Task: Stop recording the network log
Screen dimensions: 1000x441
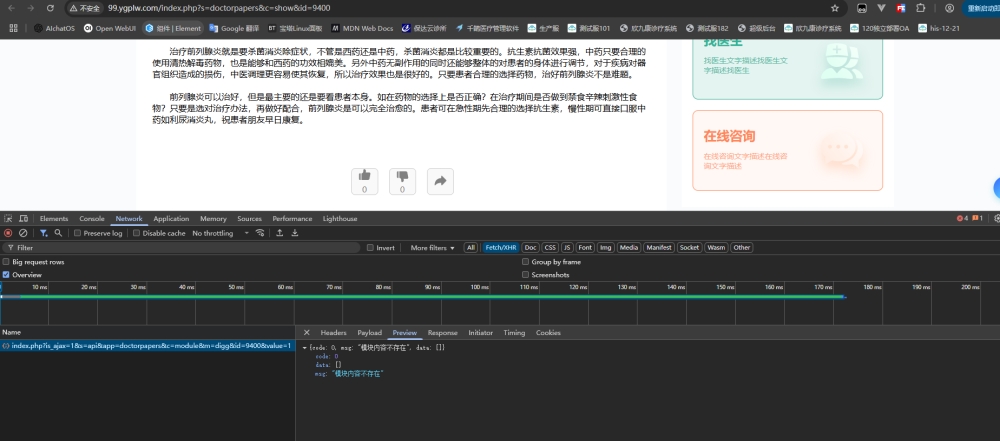Action: [8, 233]
